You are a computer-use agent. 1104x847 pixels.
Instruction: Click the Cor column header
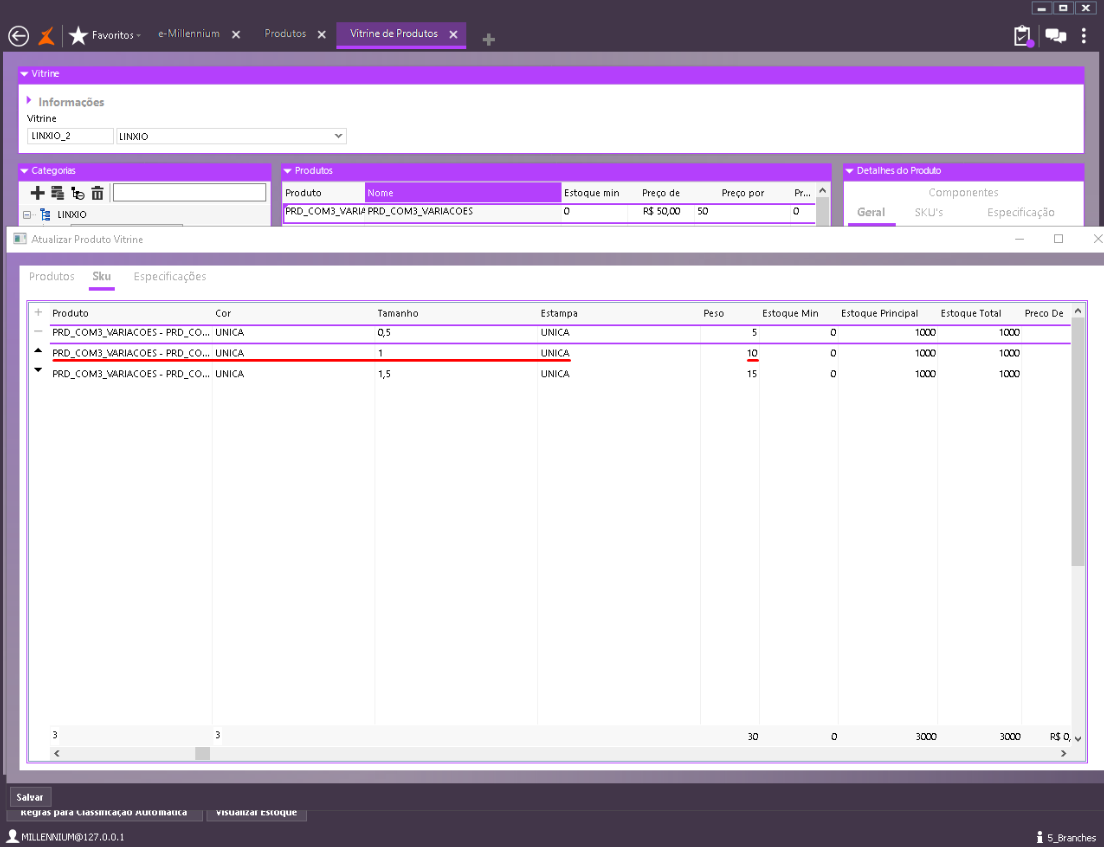[x=223, y=313]
